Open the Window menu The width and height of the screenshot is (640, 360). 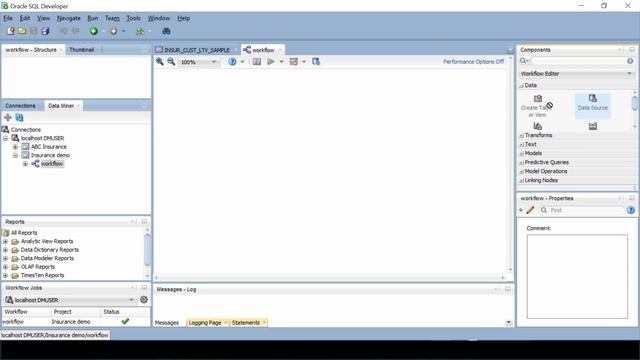[158, 18]
